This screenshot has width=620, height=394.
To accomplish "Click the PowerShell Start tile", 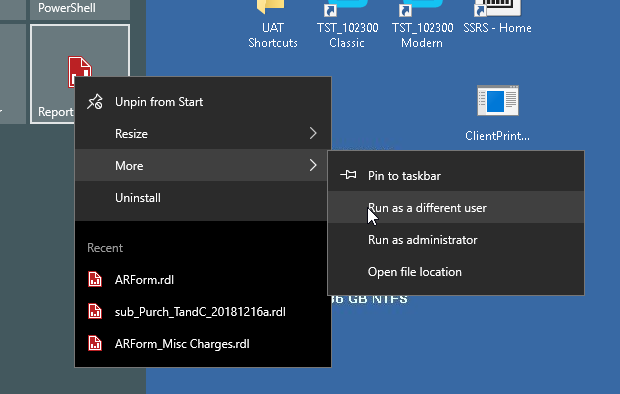I will tap(80, 9).
